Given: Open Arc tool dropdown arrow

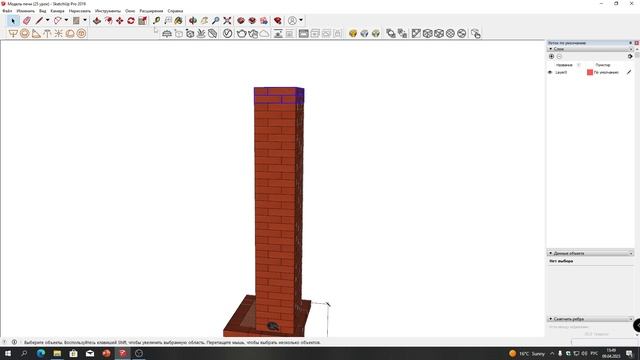Looking at the screenshot, I should click(66, 20).
